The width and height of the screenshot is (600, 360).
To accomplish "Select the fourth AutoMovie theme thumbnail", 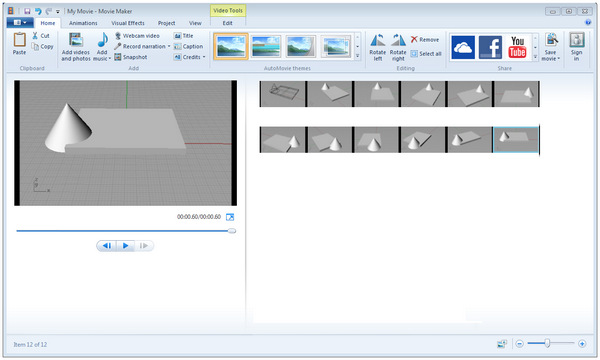I will (x=336, y=46).
